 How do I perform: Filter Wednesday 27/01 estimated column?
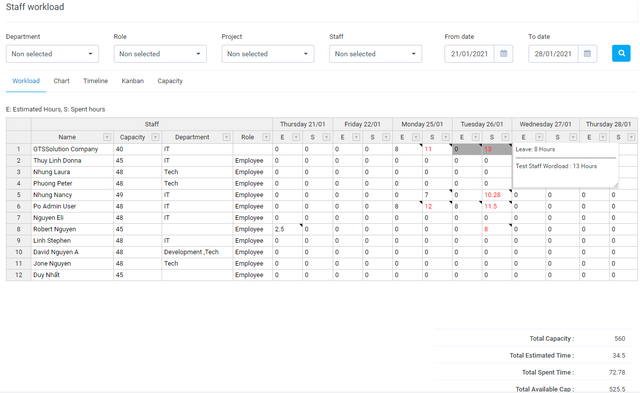[539, 137]
